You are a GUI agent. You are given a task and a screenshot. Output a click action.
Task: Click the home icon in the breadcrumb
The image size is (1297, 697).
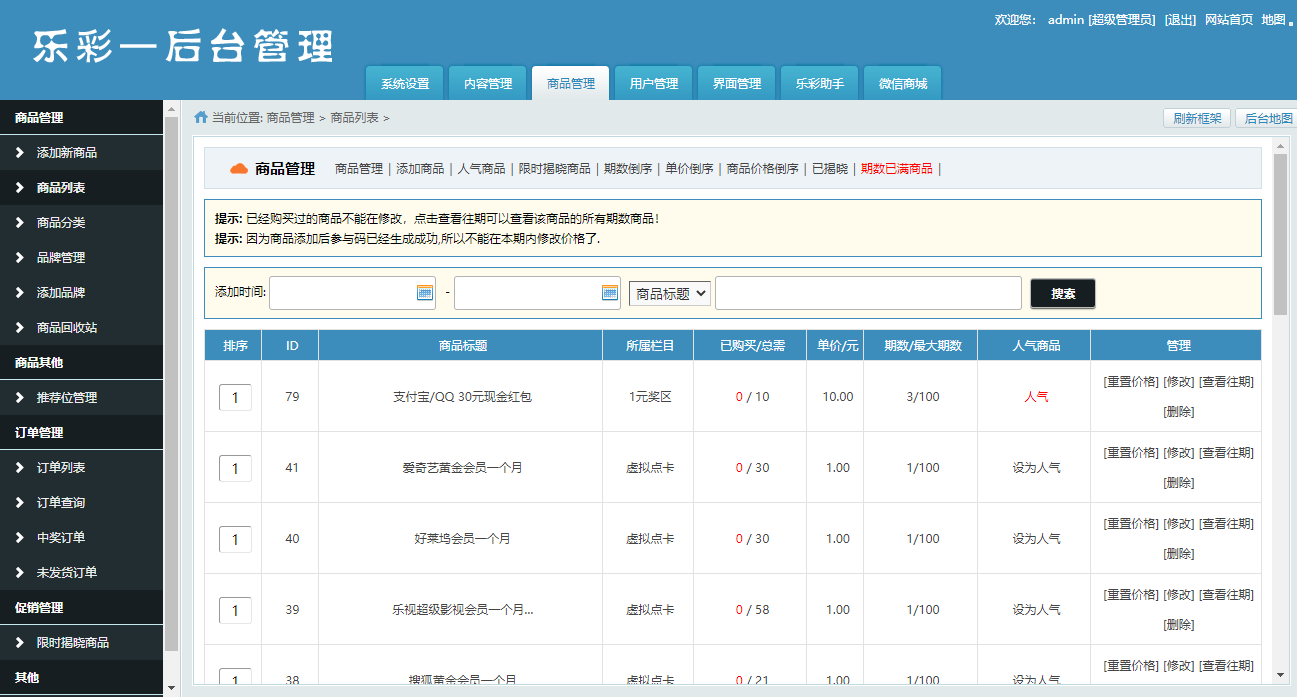coord(201,118)
